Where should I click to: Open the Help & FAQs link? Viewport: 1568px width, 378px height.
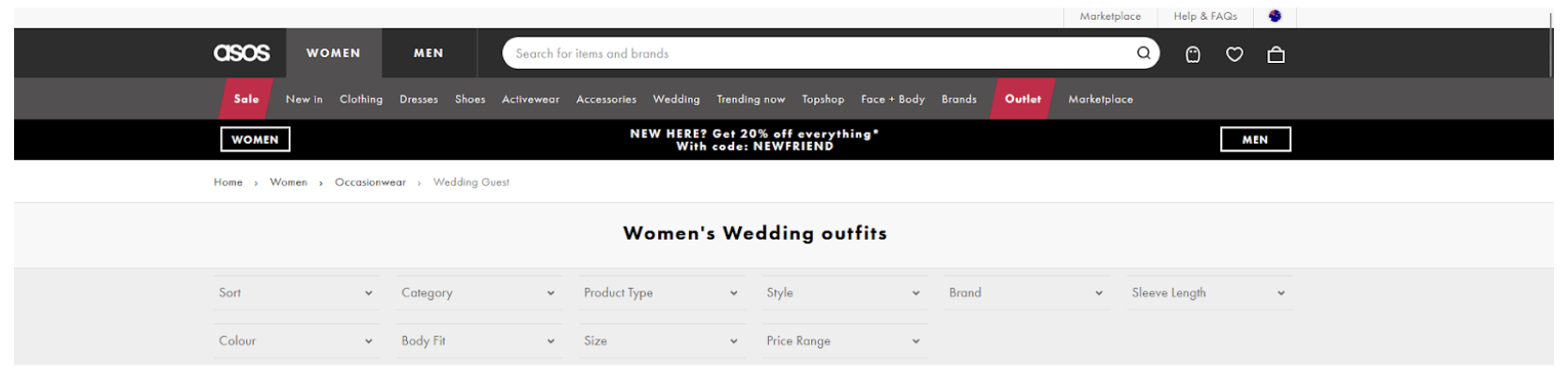coord(1205,16)
